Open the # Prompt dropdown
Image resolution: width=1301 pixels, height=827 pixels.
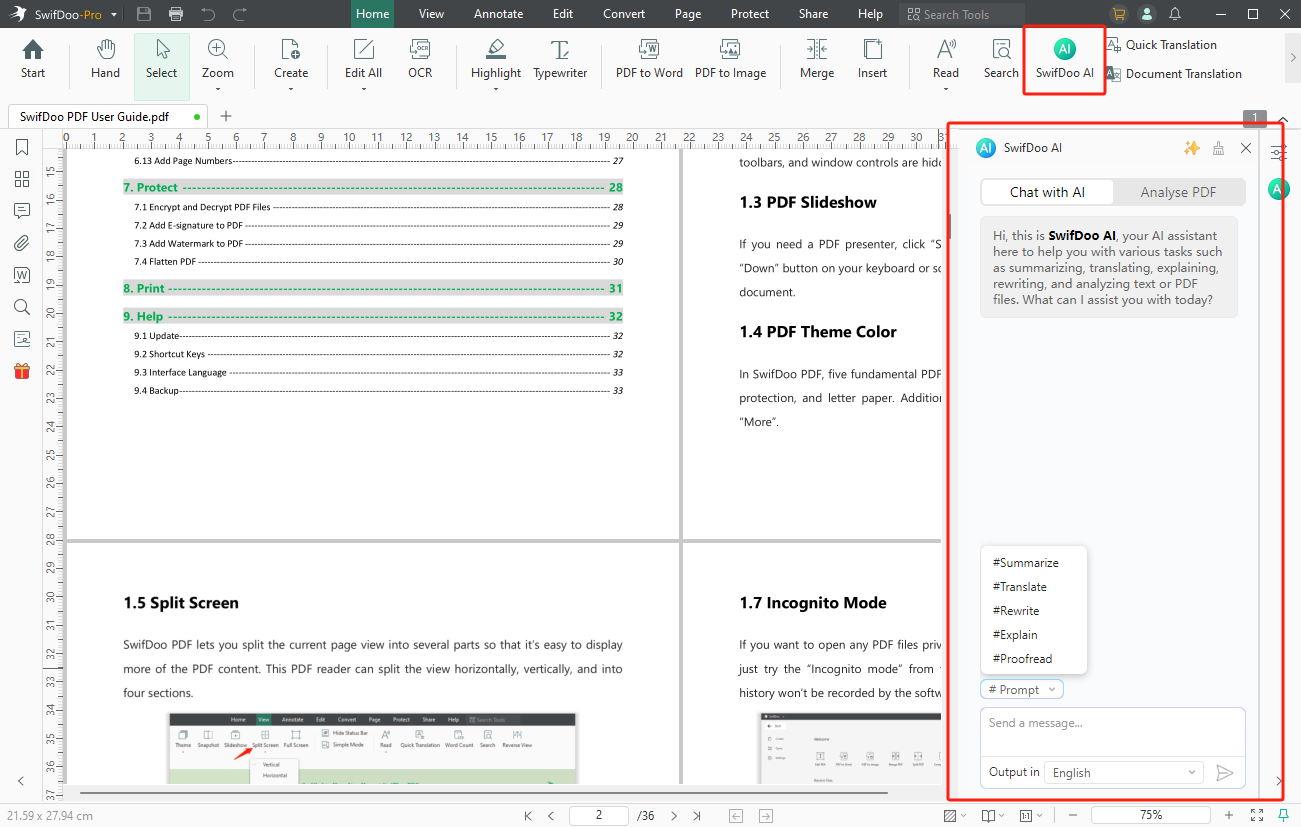[1022, 690]
